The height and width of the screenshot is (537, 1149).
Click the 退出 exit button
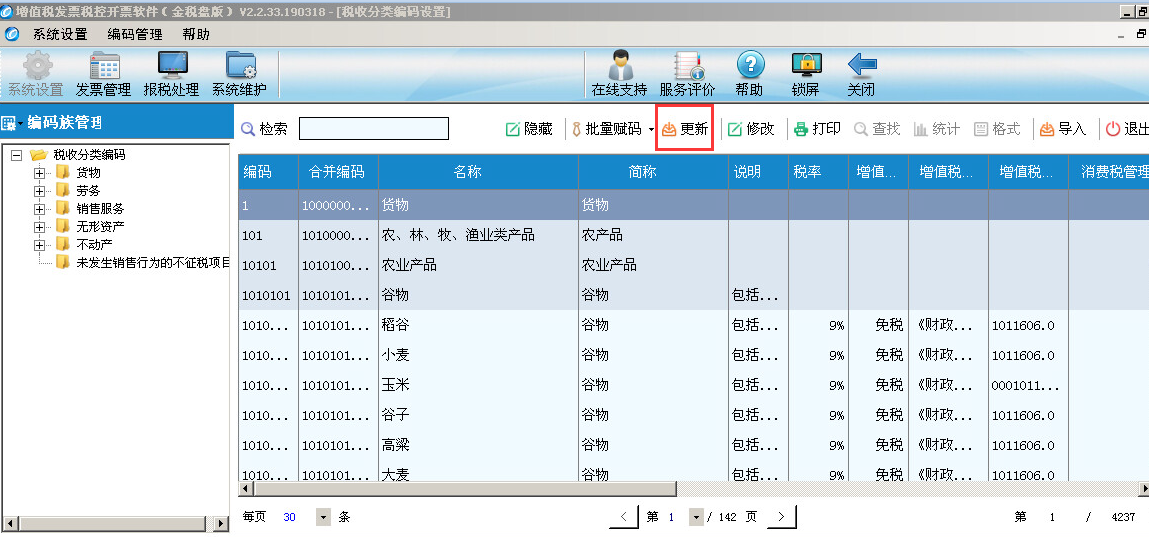click(x=1127, y=129)
